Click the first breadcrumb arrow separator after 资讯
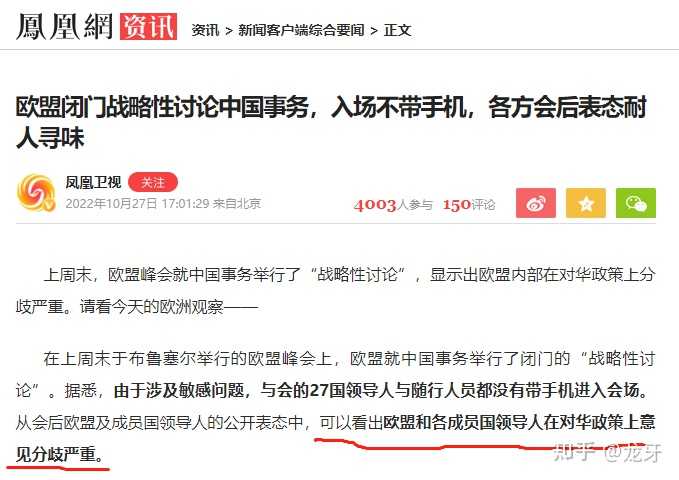The height and width of the screenshot is (480, 679). point(229,31)
